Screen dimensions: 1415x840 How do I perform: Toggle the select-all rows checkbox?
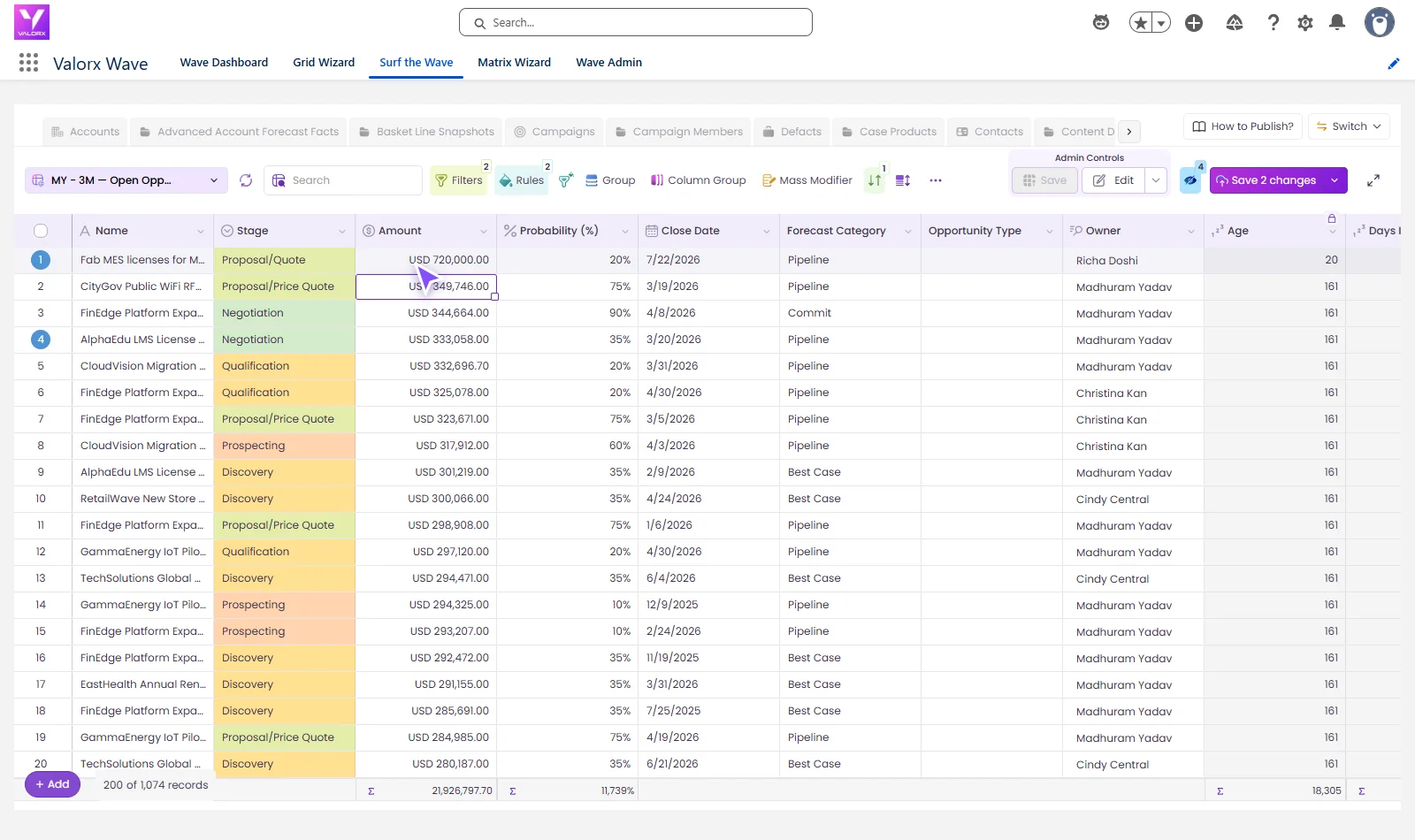[41, 231]
